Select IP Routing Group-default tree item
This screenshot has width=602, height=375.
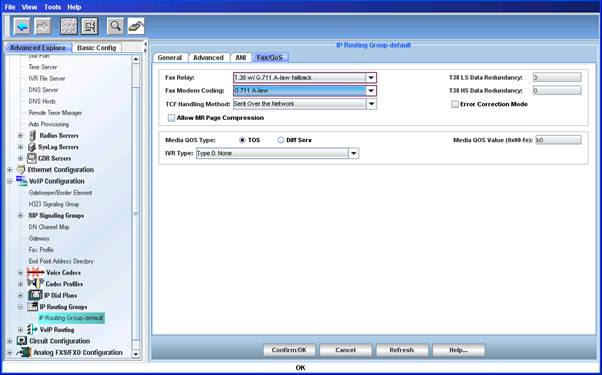tap(71, 318)
